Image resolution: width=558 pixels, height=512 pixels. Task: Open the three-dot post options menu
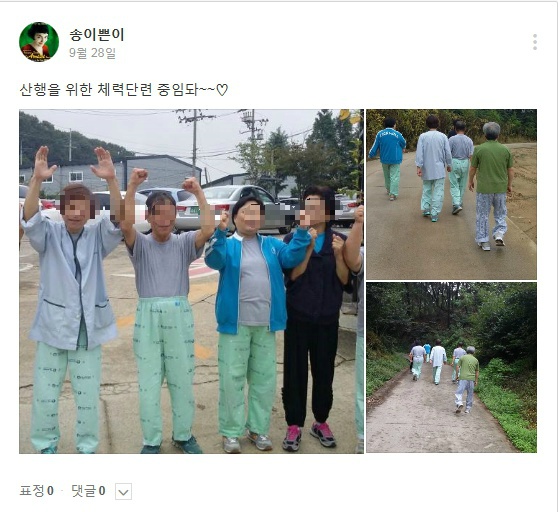(x=535, y=42)
